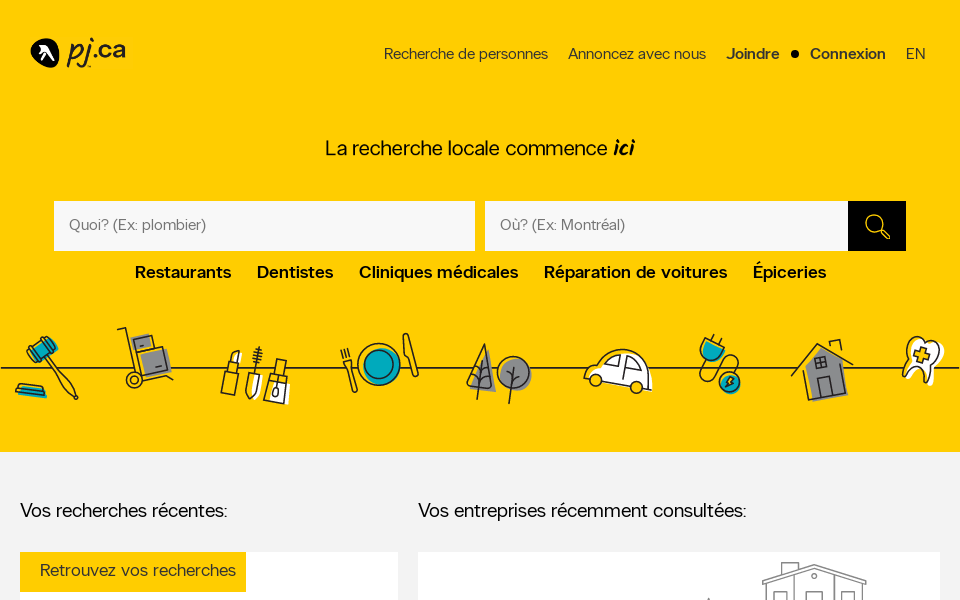Click the plate and cutlery restaurant icon

click(377, 365)
